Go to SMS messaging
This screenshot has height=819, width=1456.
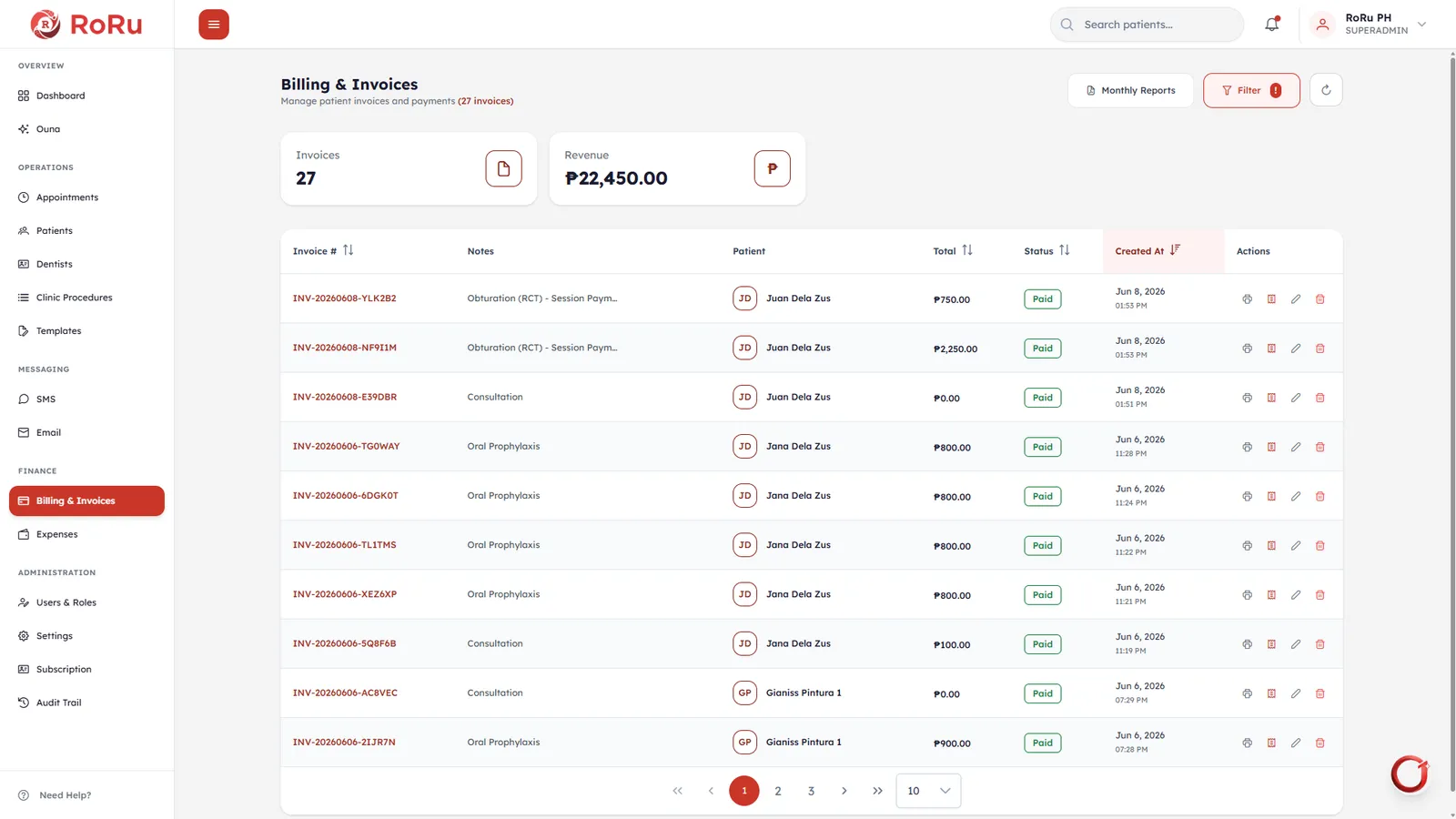pos(86,399)
